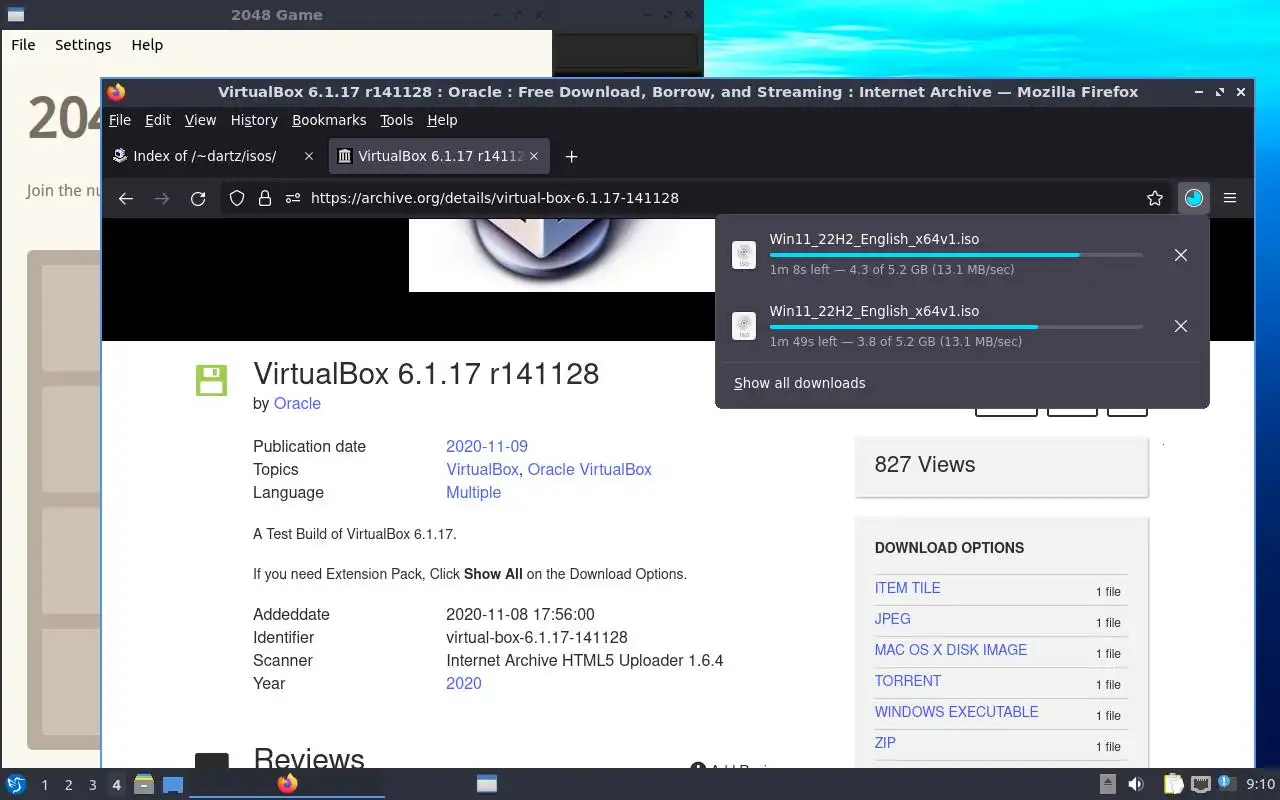Open the Firefox hamburger application menu
The height and width of the screenshot is (800, 1280).
[1230, 198]
